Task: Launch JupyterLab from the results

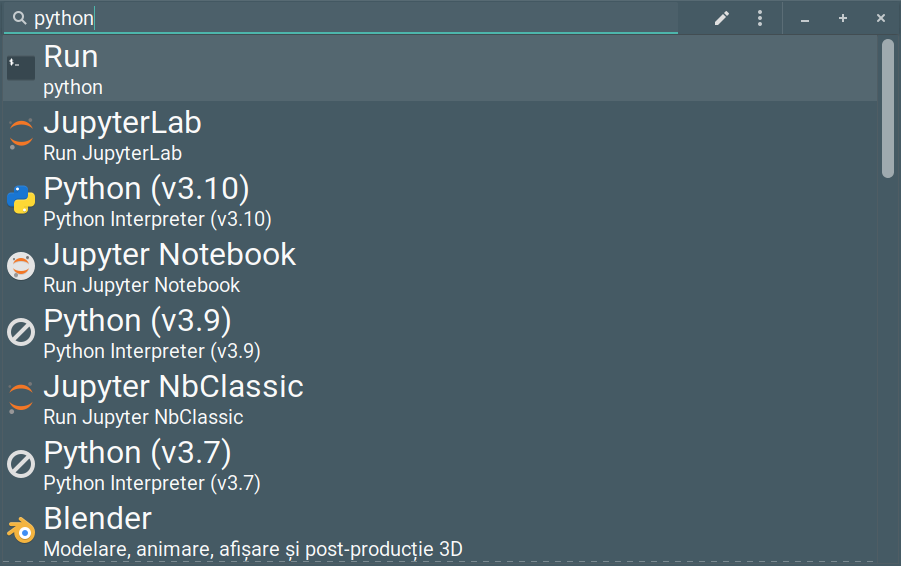Action: pos(440,134)
